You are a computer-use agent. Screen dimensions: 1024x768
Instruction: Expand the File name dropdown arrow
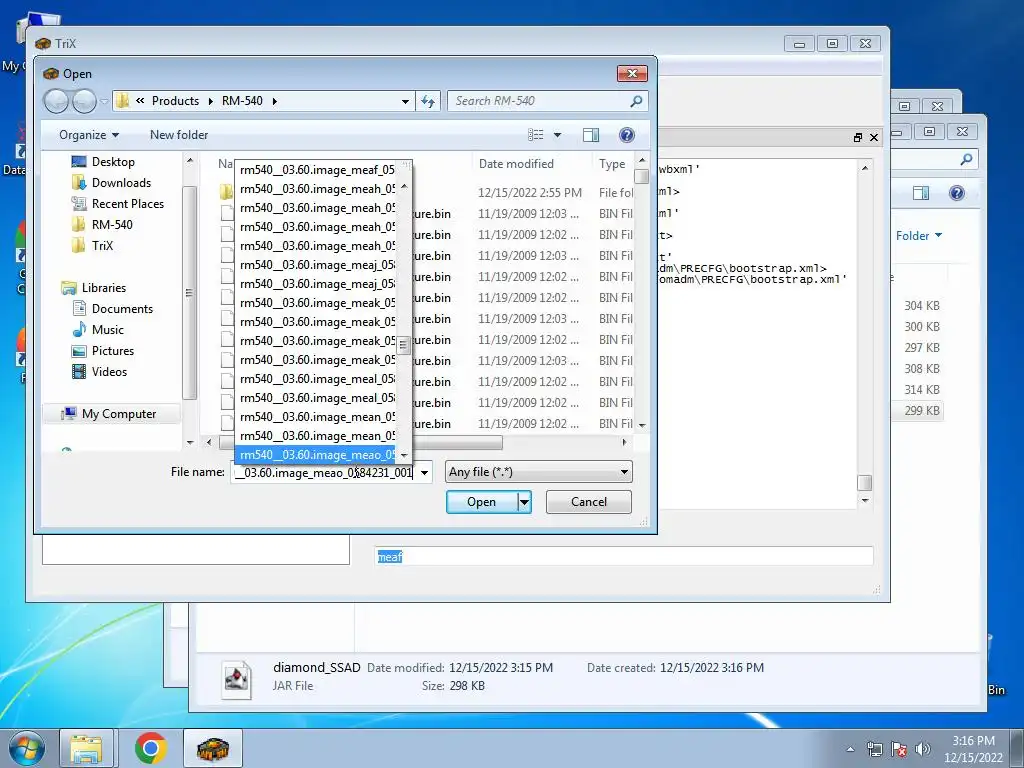pos(424,472)
